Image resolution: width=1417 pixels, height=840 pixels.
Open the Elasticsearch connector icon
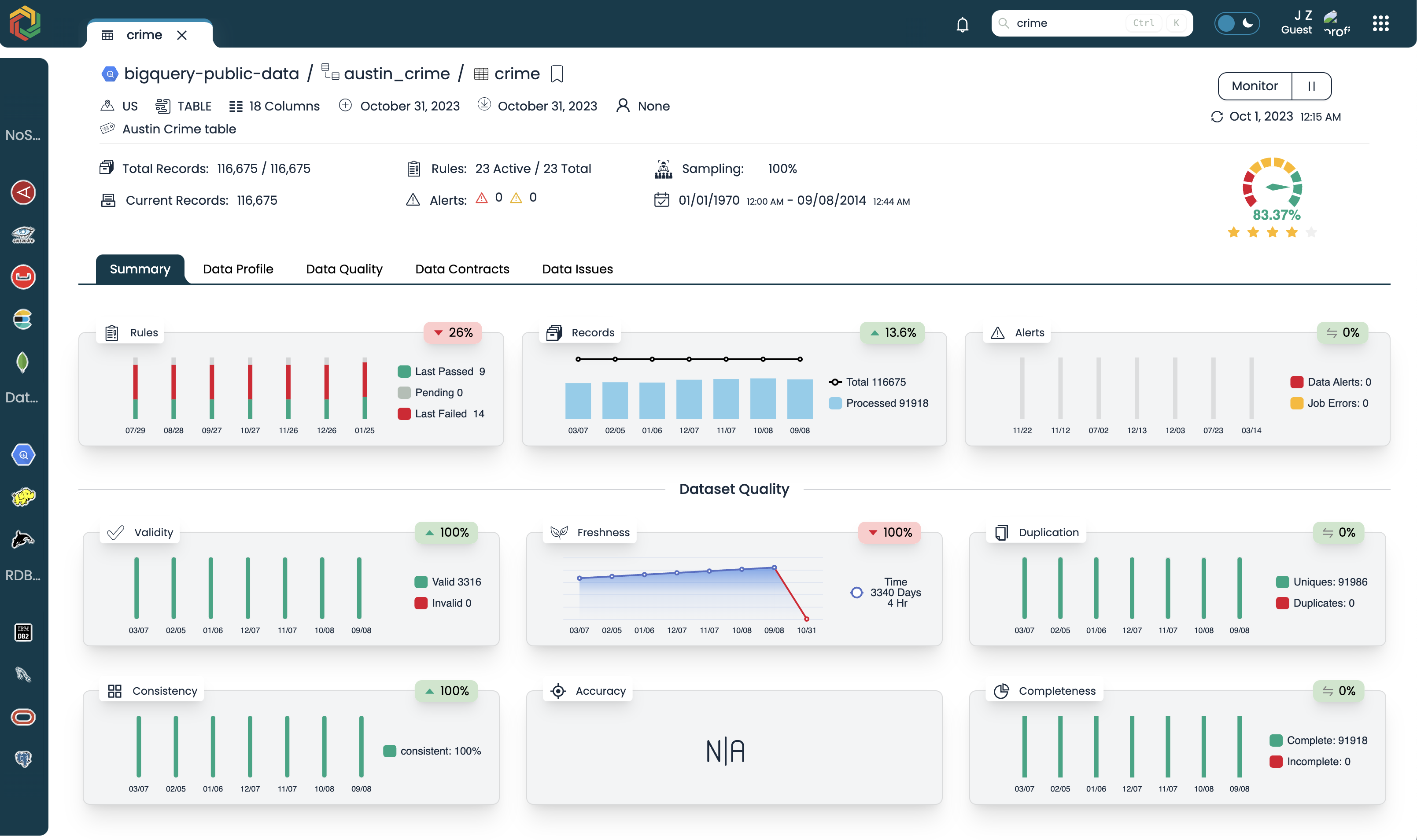click(x=23, y=319)
